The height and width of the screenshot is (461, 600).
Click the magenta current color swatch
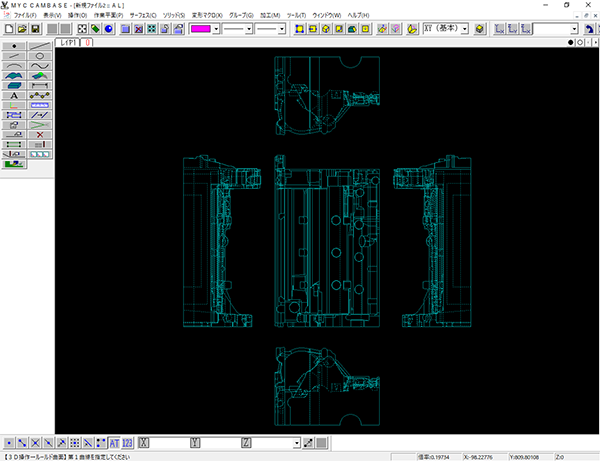tap(201, 29)
